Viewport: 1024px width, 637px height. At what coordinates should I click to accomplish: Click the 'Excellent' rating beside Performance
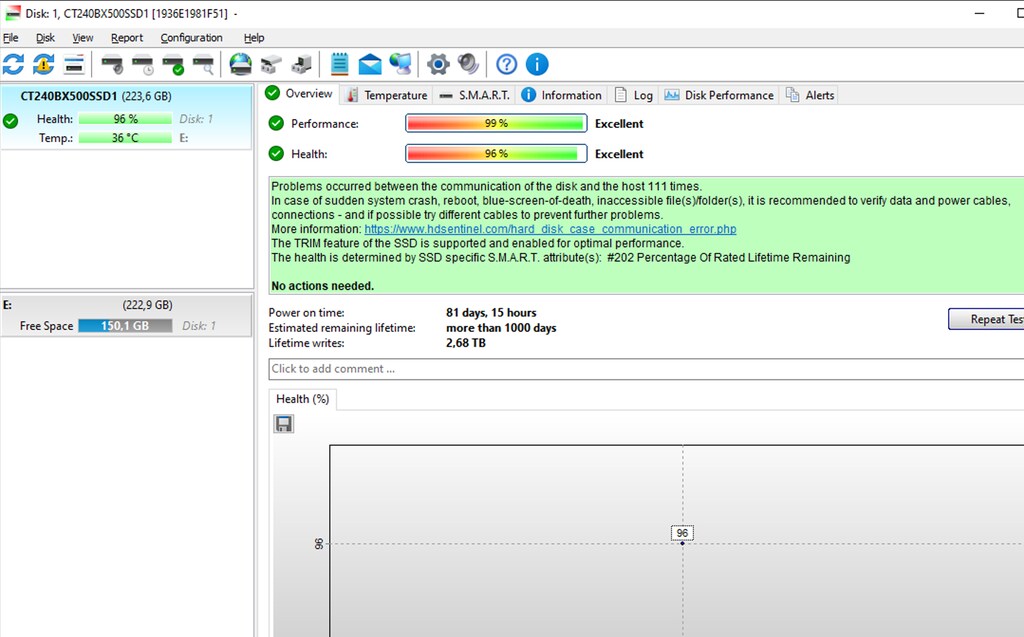[619, 123]
